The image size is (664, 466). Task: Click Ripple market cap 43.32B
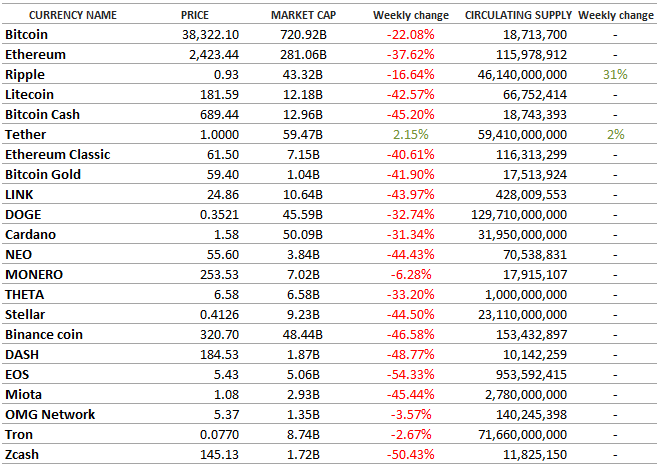[303, 75]
